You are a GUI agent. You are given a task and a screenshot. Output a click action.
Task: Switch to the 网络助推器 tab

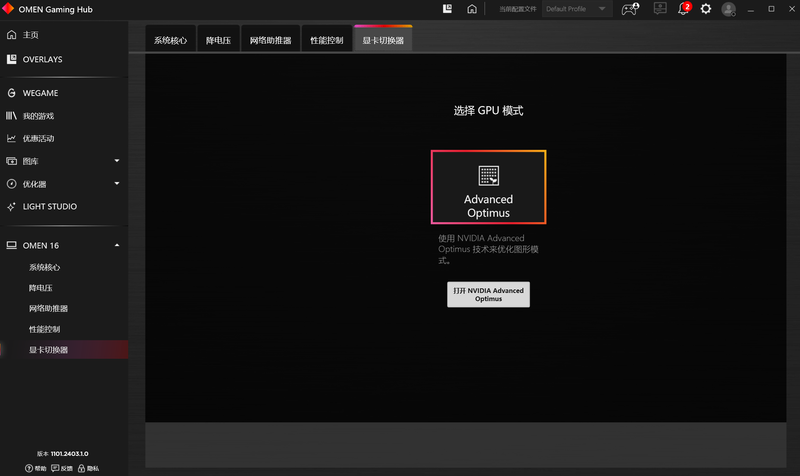coord(270,41)
